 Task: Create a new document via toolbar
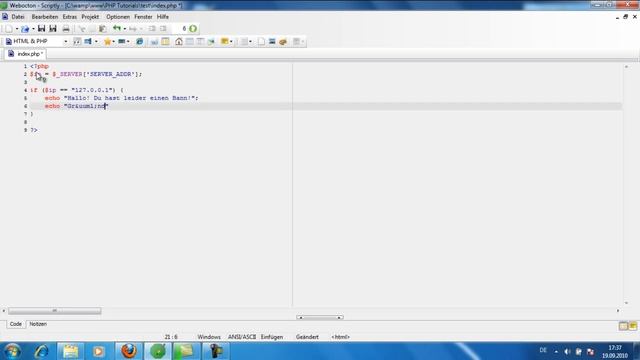9,29
